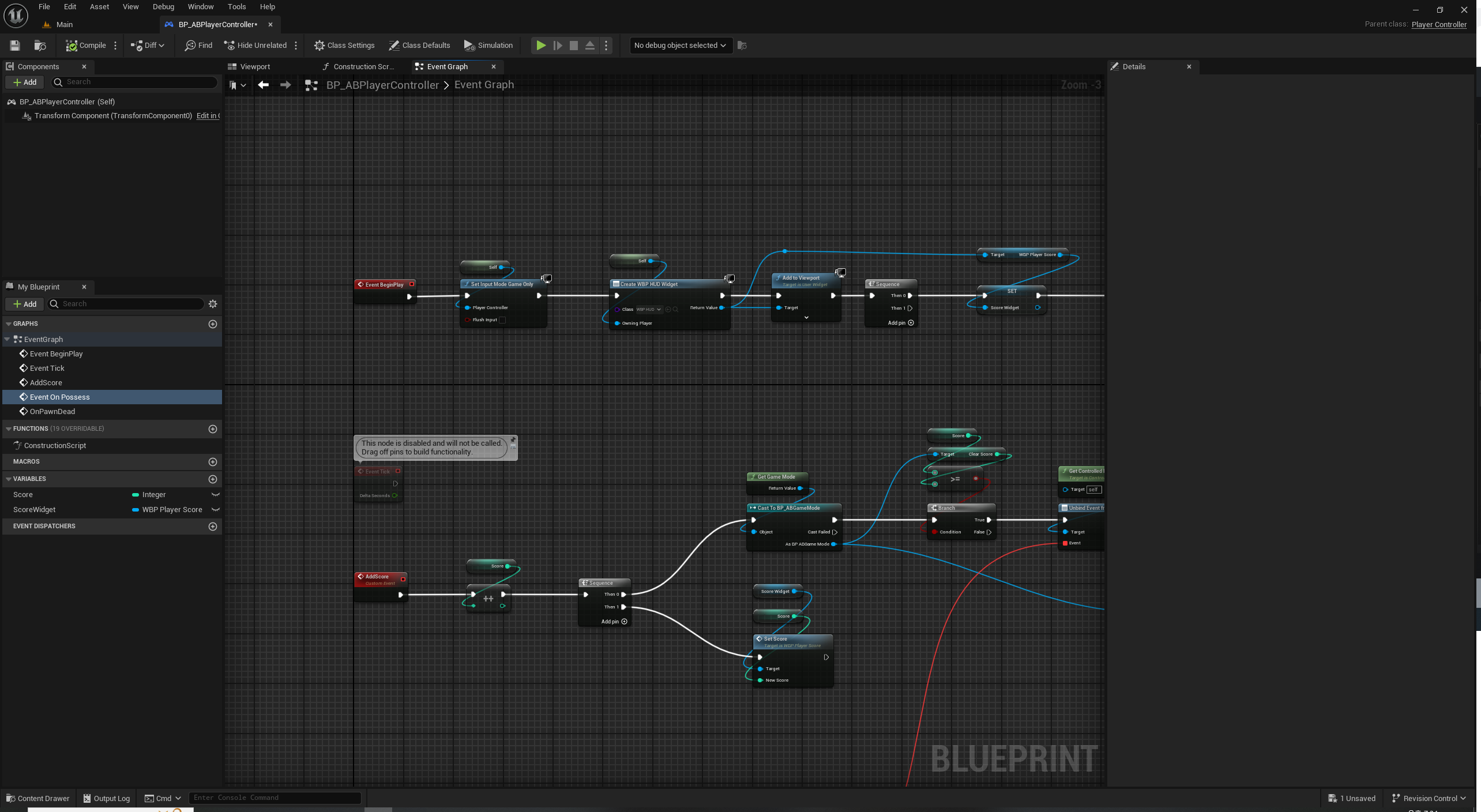Open play mode options menu
The width and height of the screenshot is (1481, 812).
(x=606, y=46)
